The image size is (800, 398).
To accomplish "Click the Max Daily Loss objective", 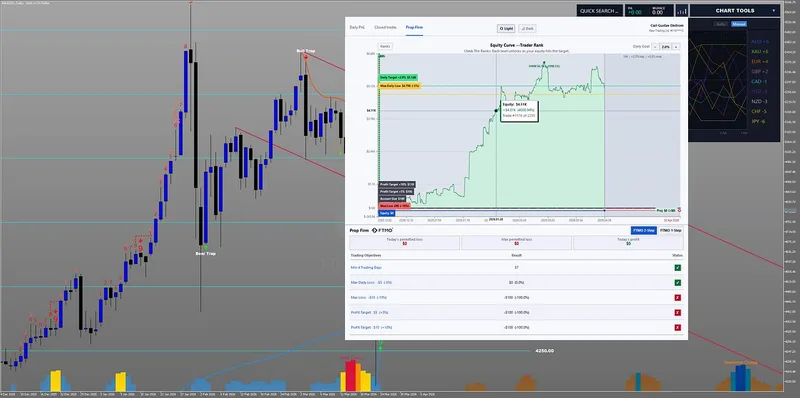I will pos(371,283).
